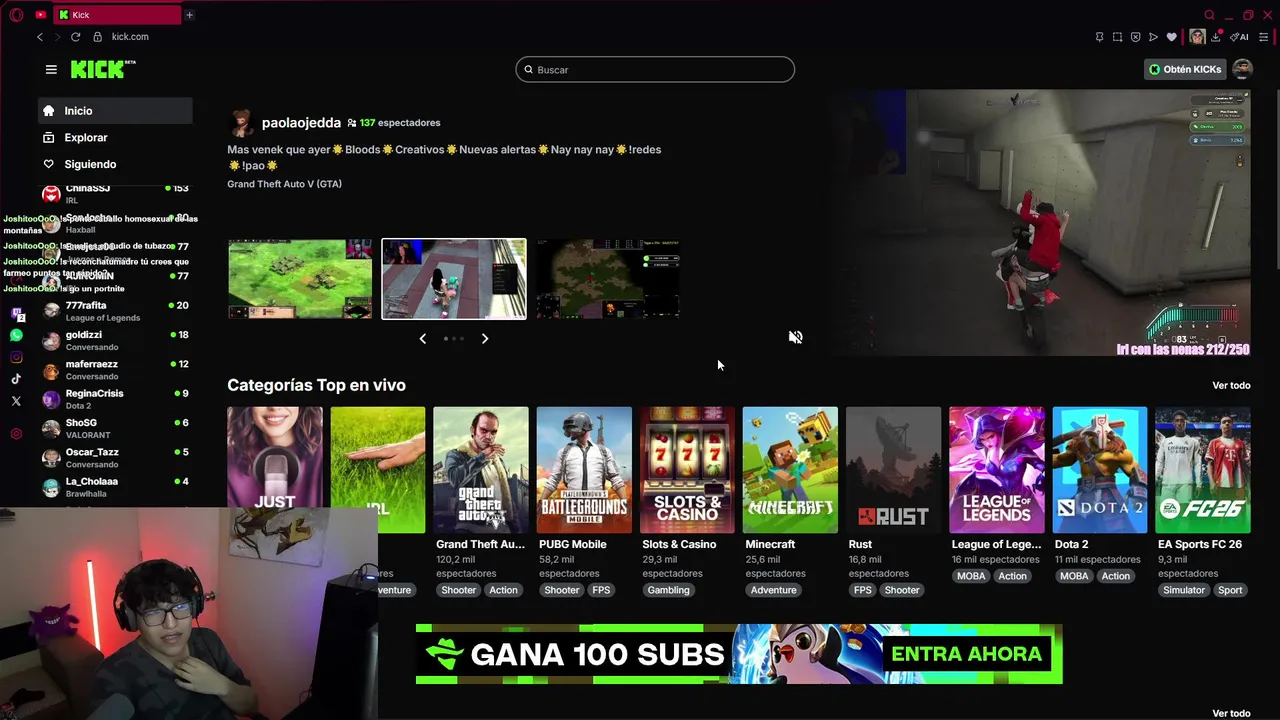
Task: Click the Buscar search field
Action: click(655, 69)
